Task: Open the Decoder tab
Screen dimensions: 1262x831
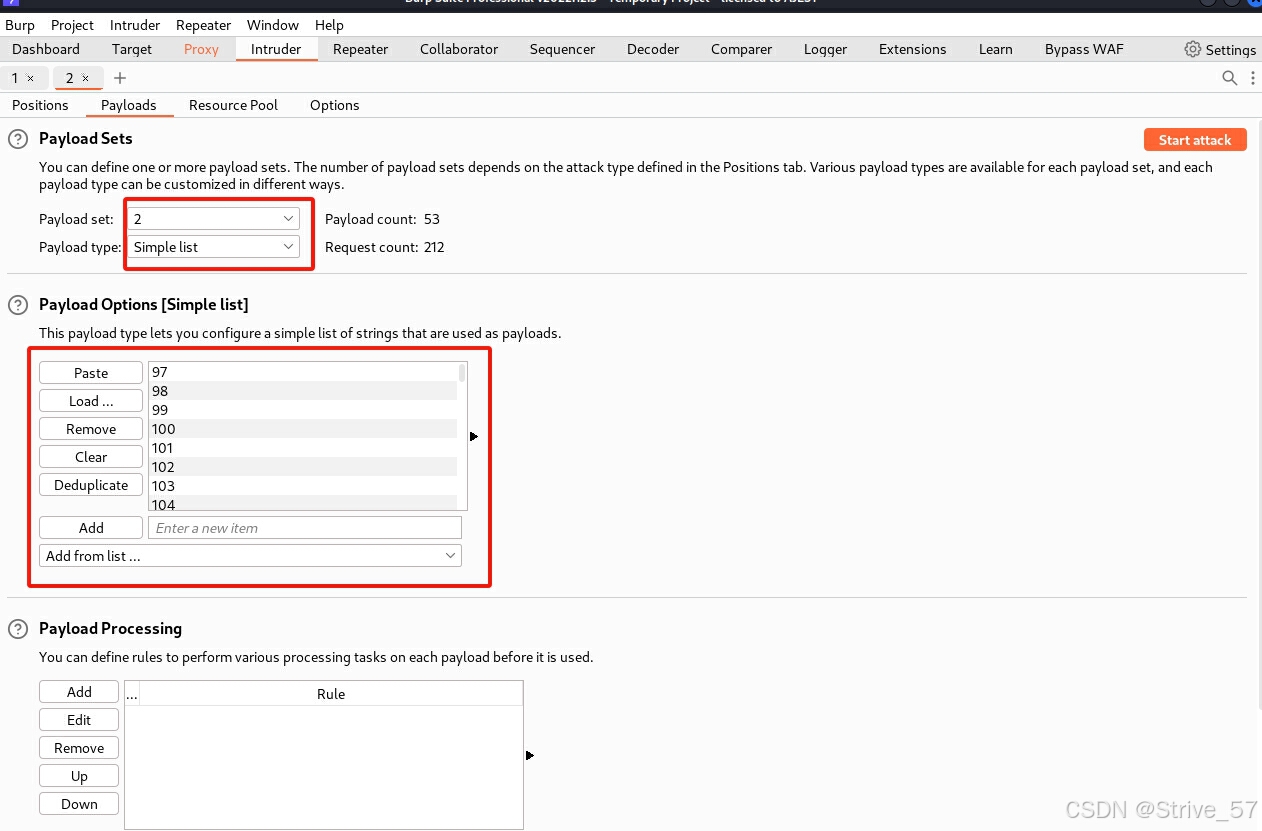Action: (x=653, y=49)
